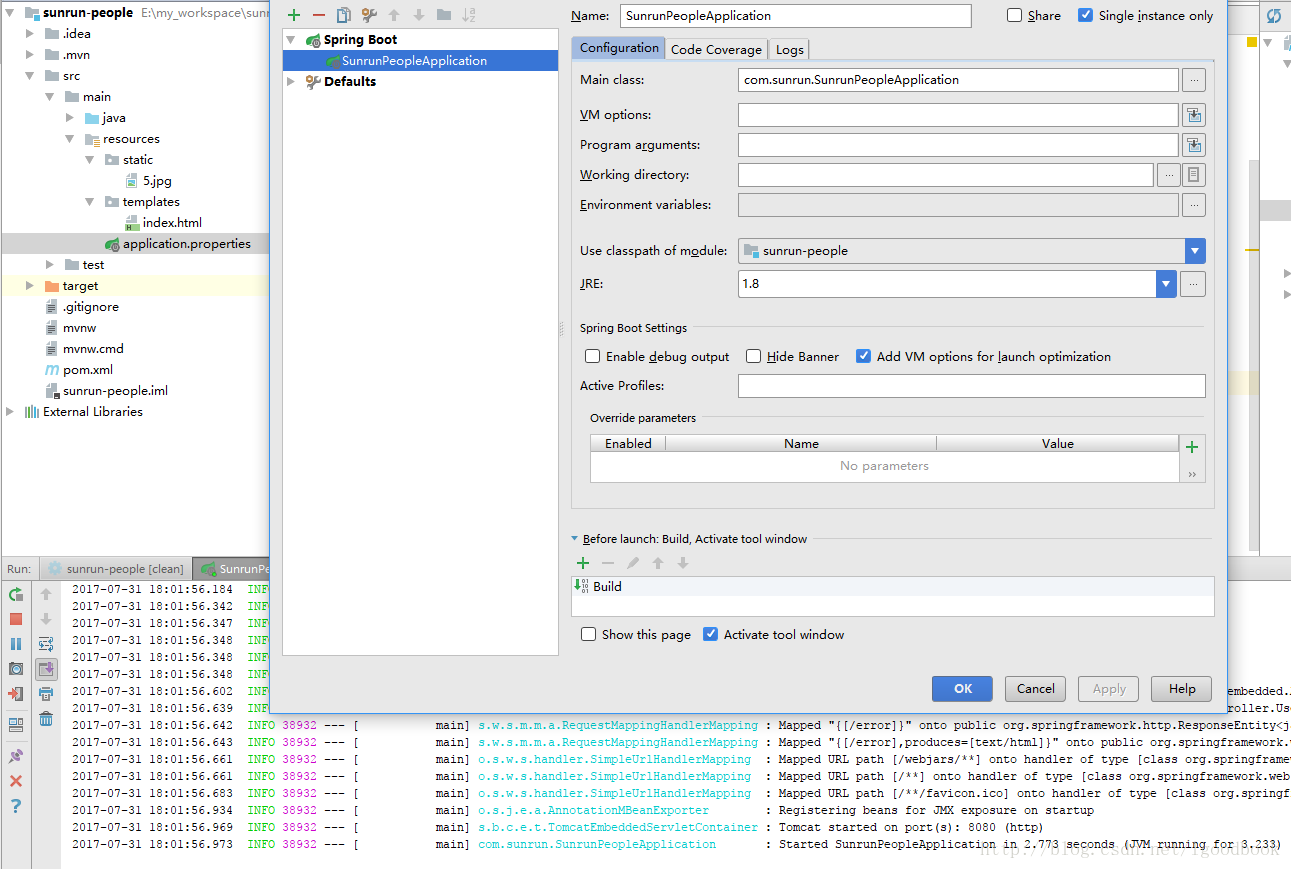The image size is (1291, 869).
Task: Edit Environment variables via ellipsis button
Action: (1193, 205)
